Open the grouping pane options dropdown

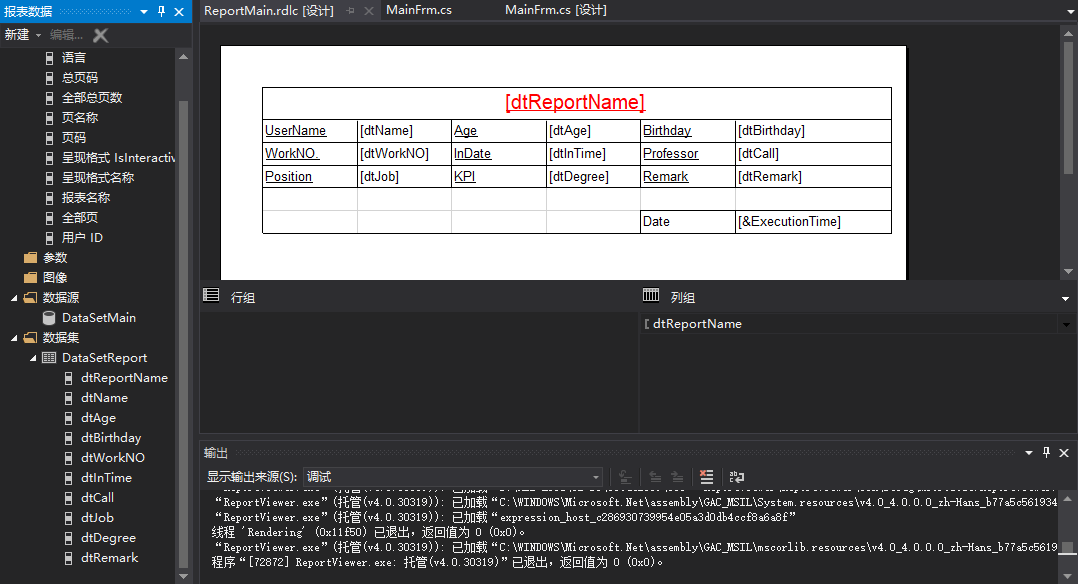1066,298
